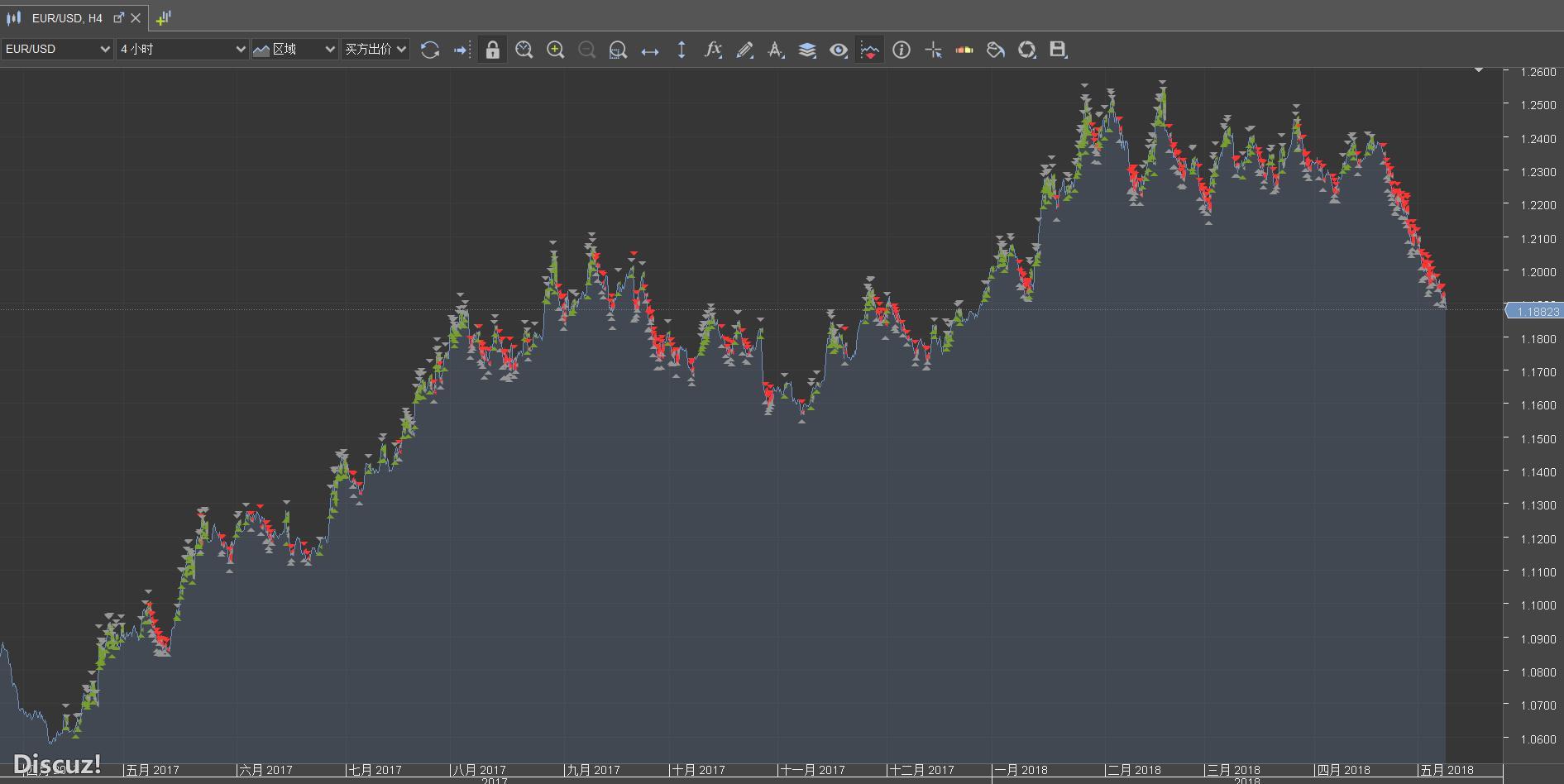1564x784 pixels.
Task: Click the 1.18823 current price label
Action: (1533, 311)
